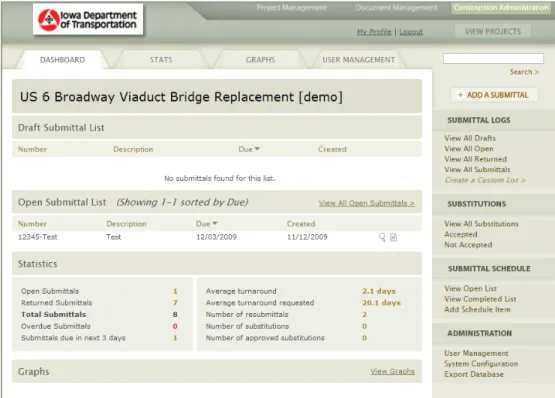Open View All Open in Submittal Logs

[469, 149]
